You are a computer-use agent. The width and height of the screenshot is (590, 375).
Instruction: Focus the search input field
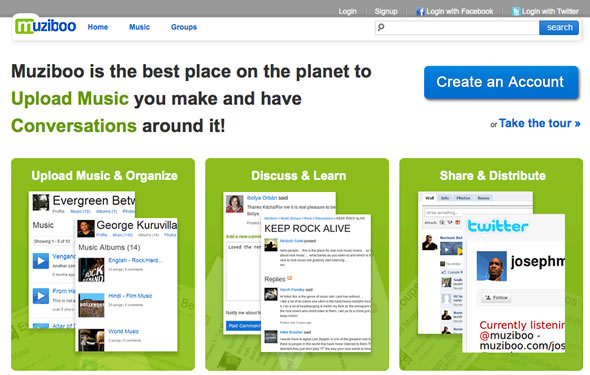457,27
